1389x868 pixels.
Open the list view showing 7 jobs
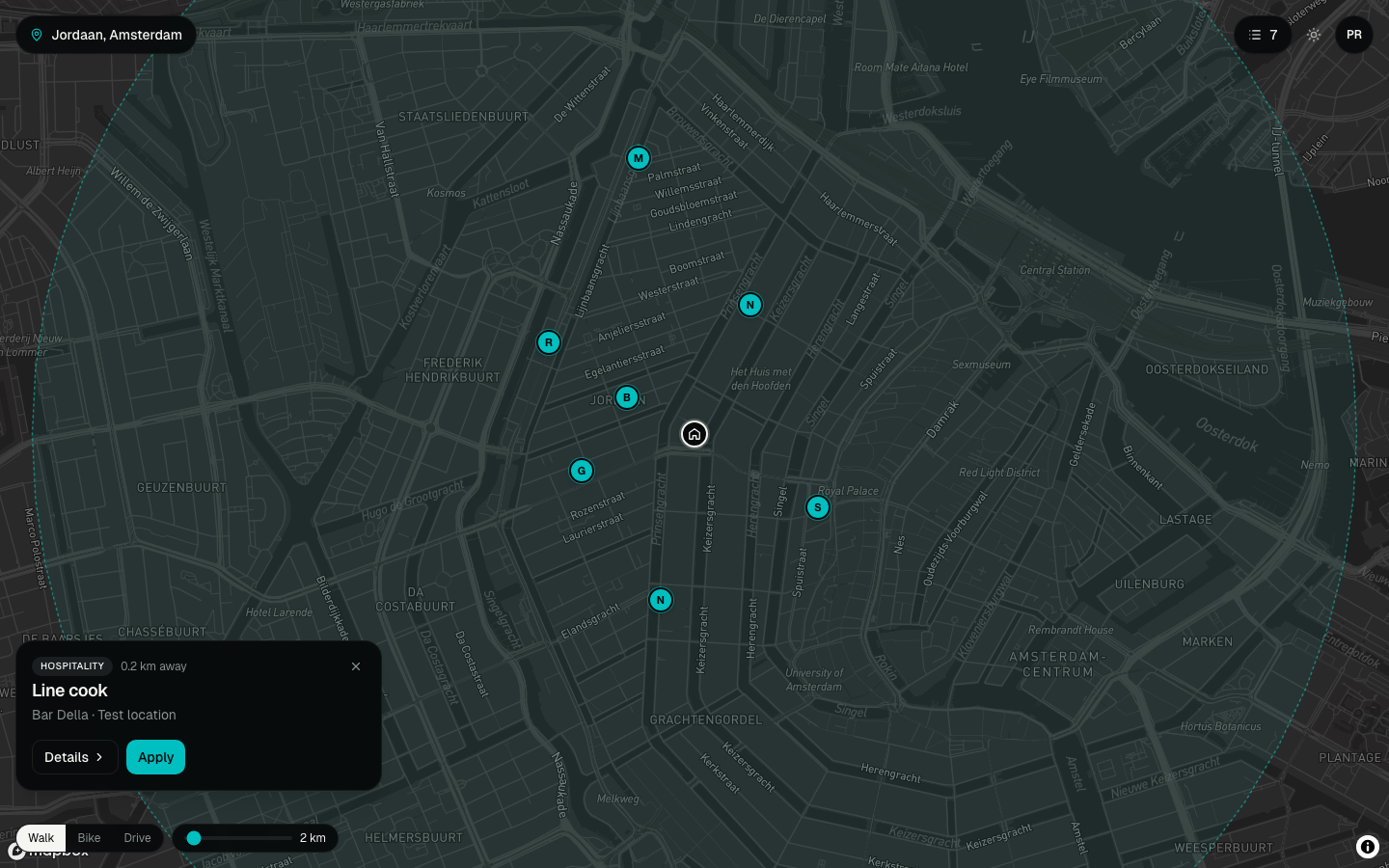click(x=1263, y=35)
